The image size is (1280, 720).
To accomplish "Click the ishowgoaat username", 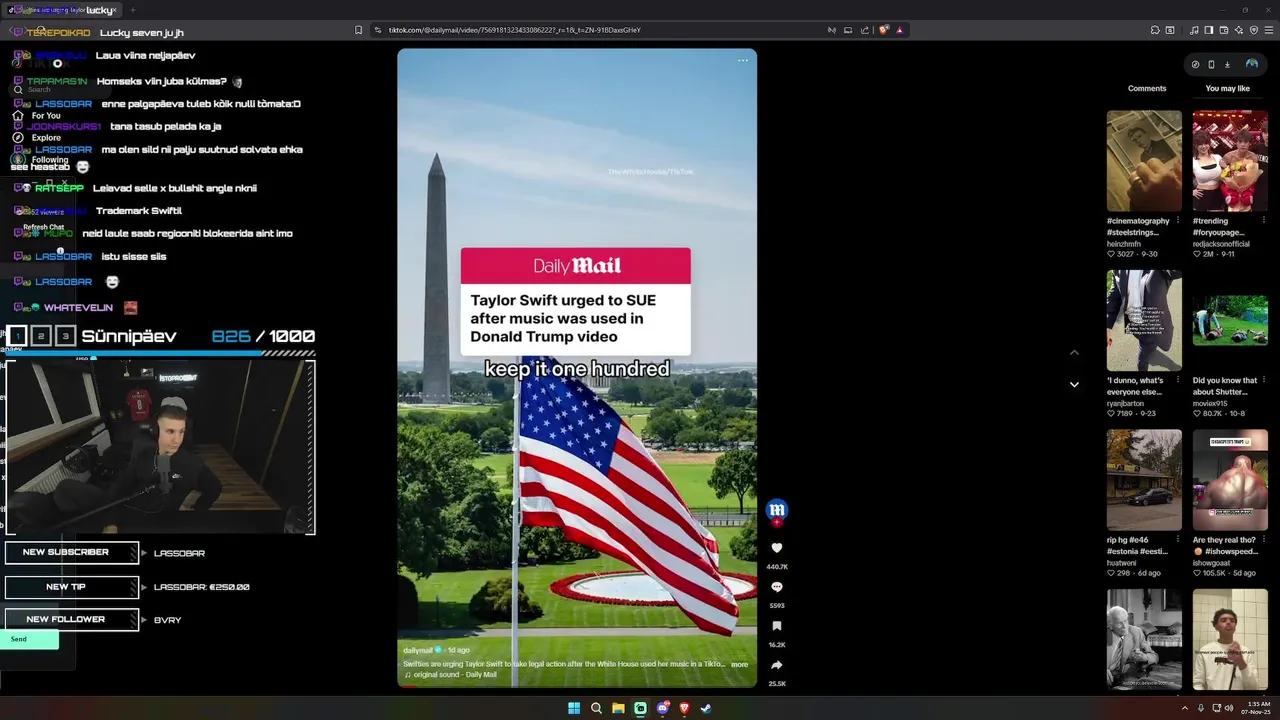I will [1211, 563].
